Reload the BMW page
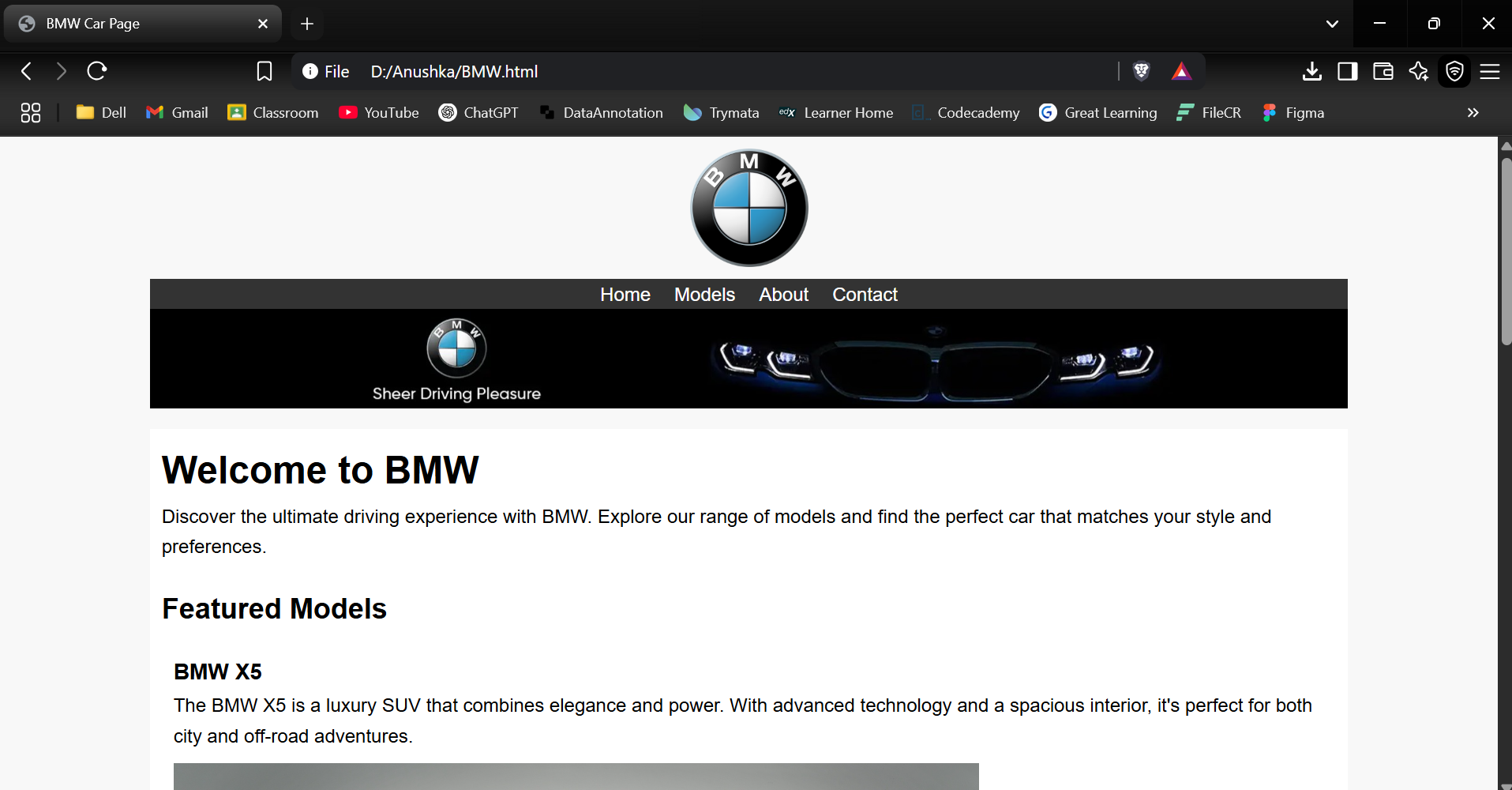This screenshot has width=1512, height=790. (x=97, y=71)
